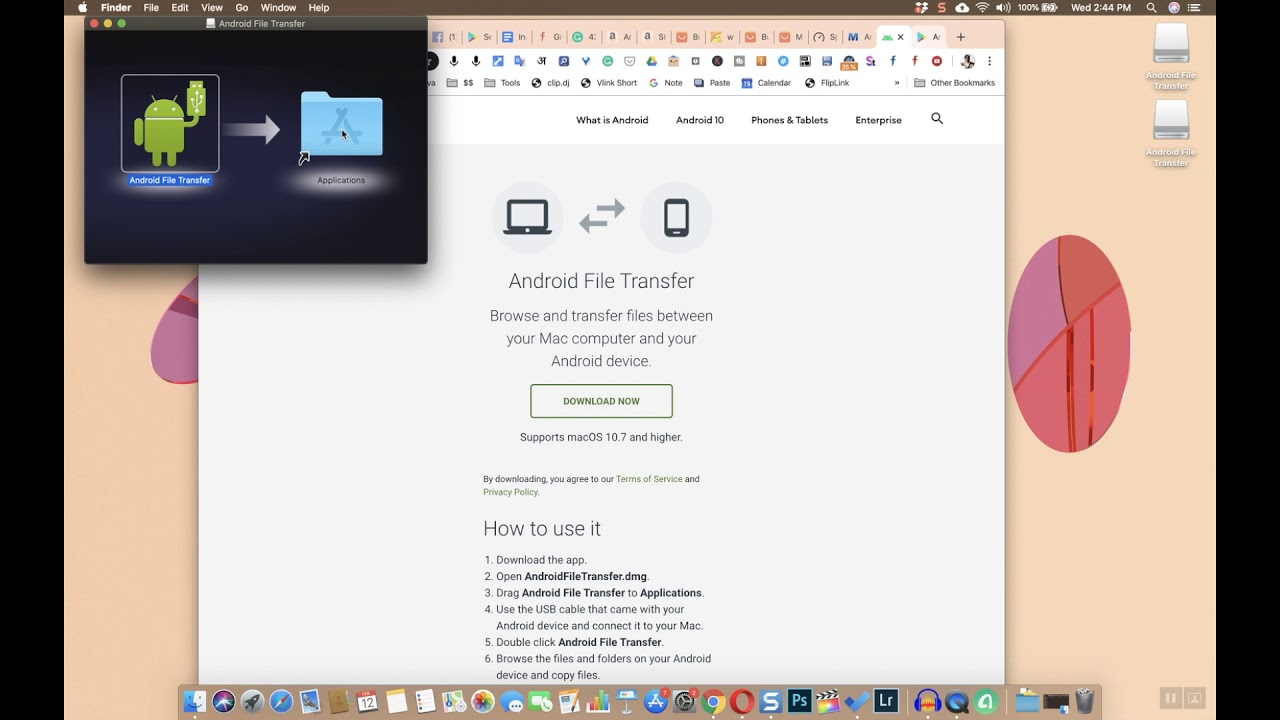Open the File menu

pos(151,7)
